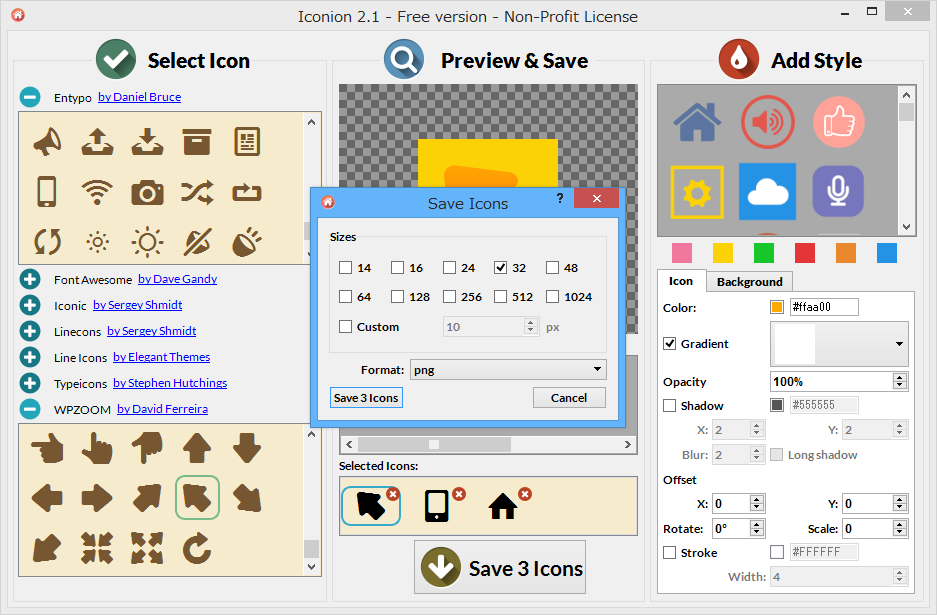The image size is (937, 615).
Task: Select the shrink inward arrows icon
Action: pyautogui.click(x=97, y=548)
